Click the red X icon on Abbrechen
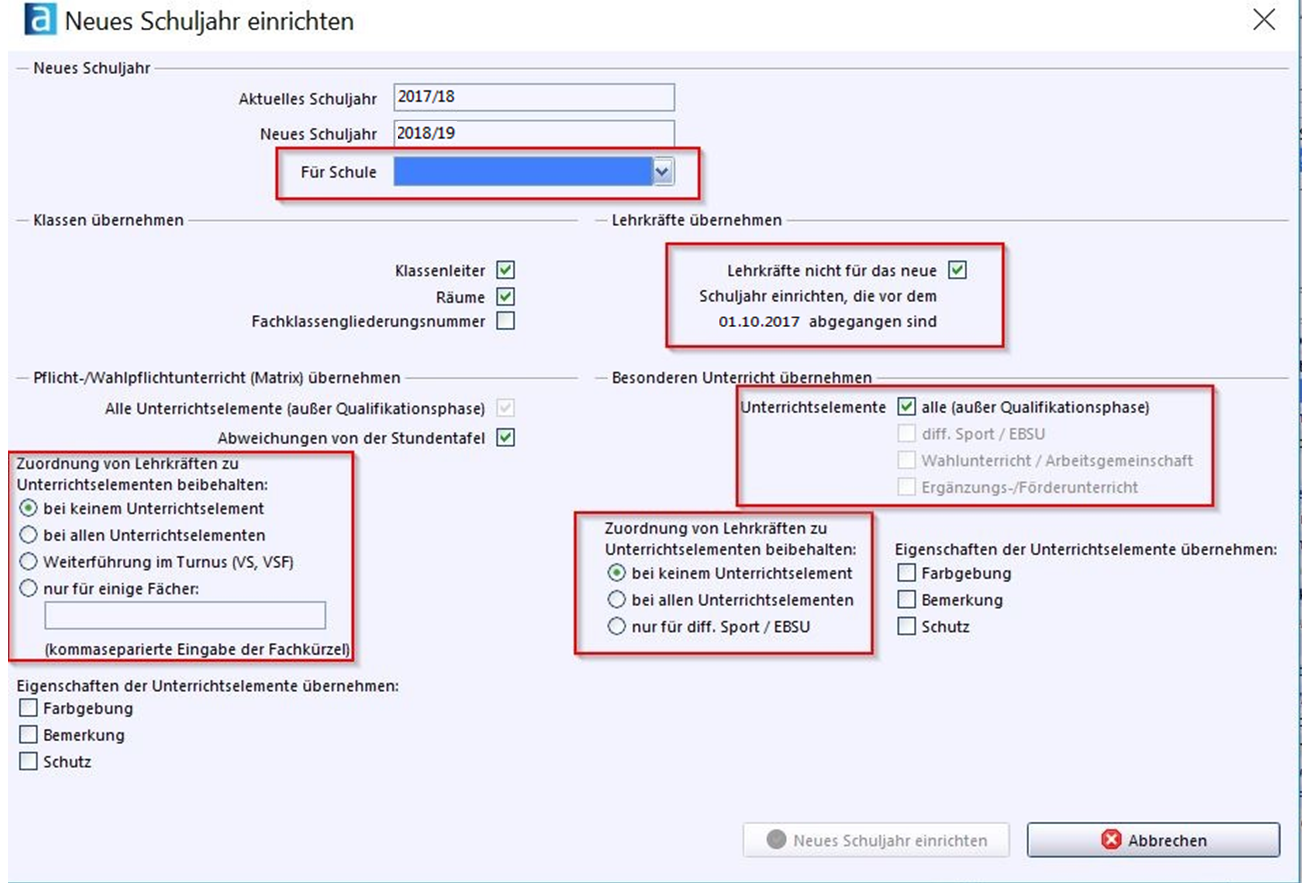 [x=1111, y=840]
